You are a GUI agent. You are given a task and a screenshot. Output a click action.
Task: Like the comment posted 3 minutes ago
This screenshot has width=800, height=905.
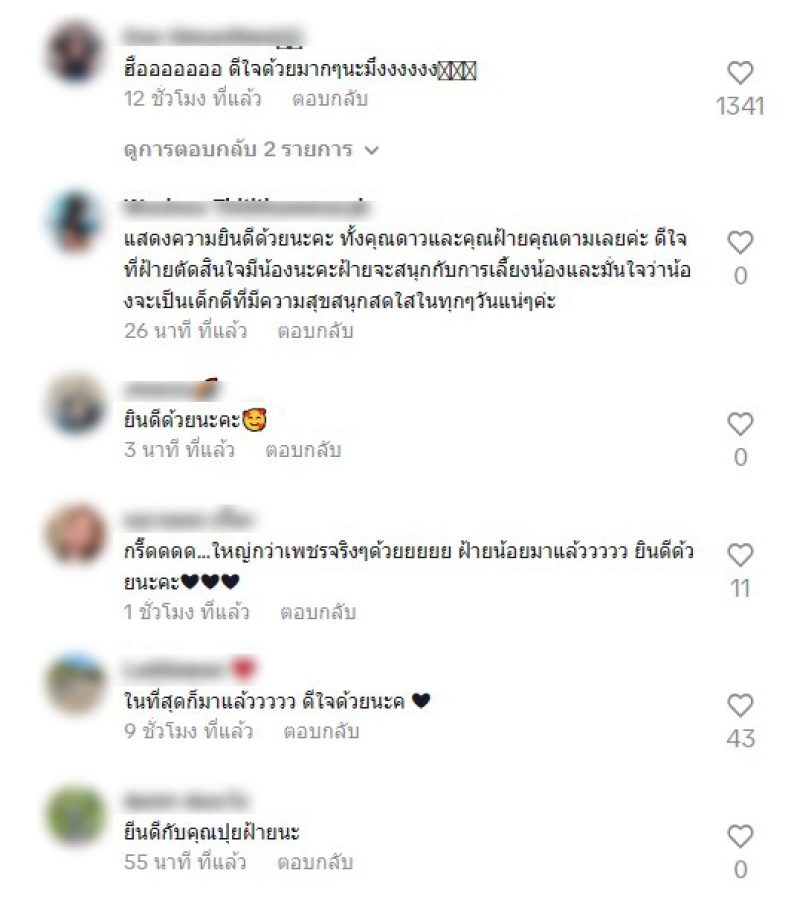(740, 424)
